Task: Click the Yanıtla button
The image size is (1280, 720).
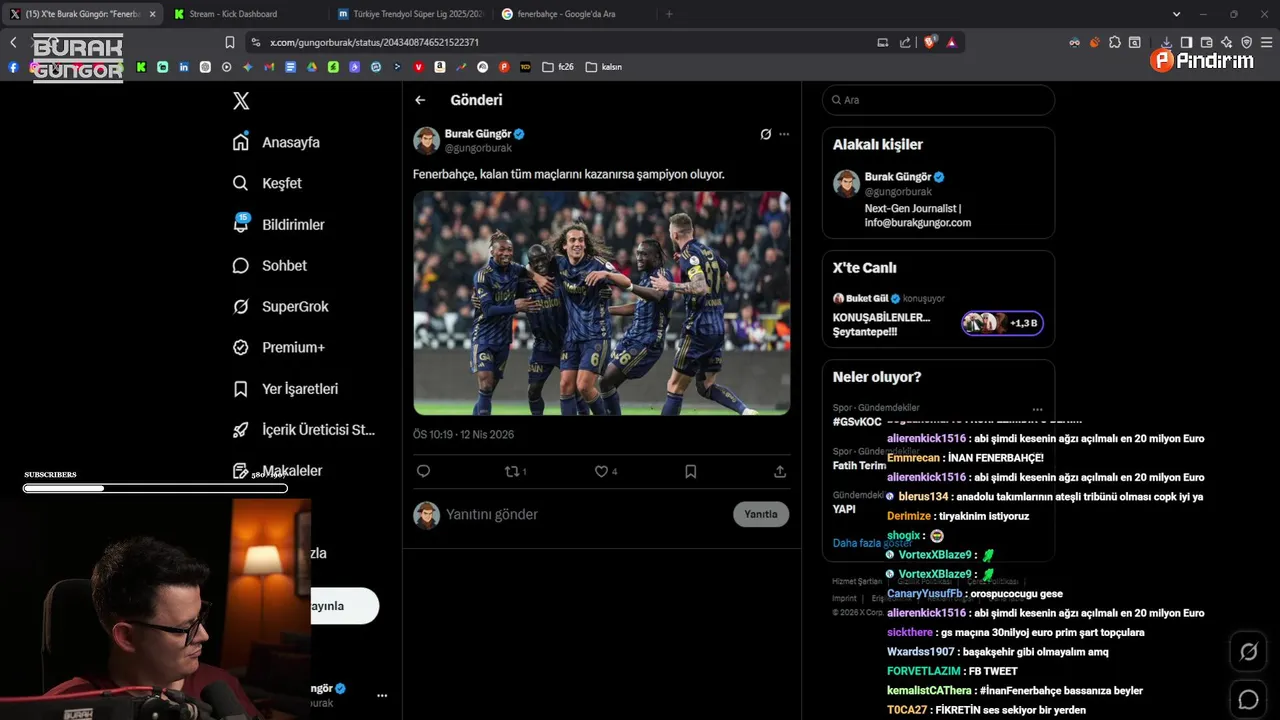Action: [x=761, y=514]
